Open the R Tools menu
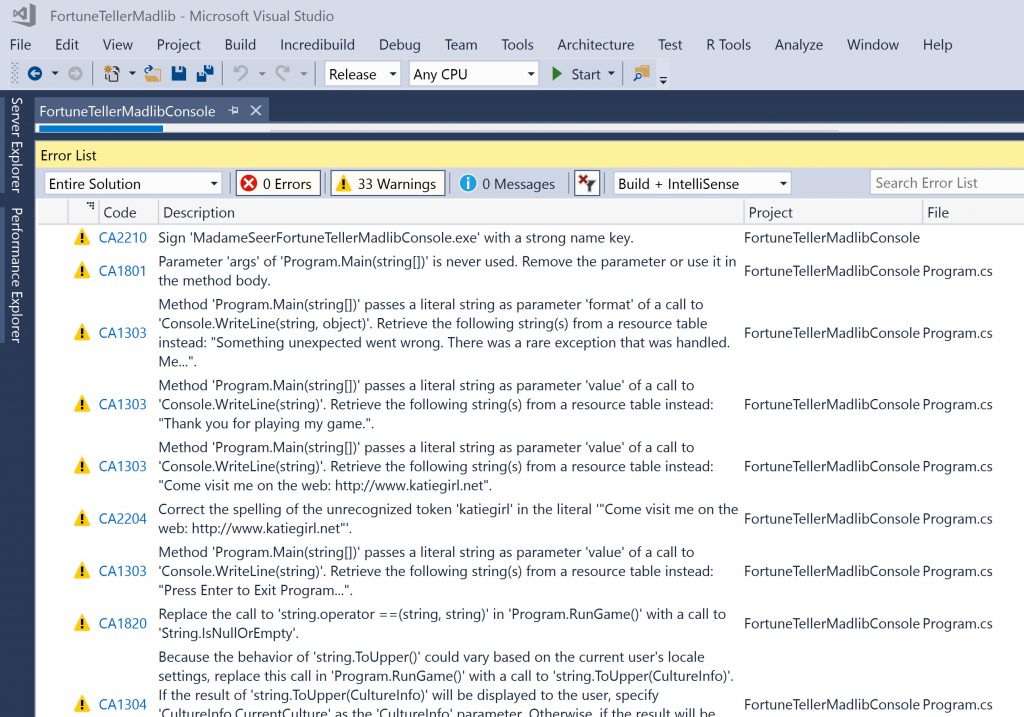 click(728, 44)
